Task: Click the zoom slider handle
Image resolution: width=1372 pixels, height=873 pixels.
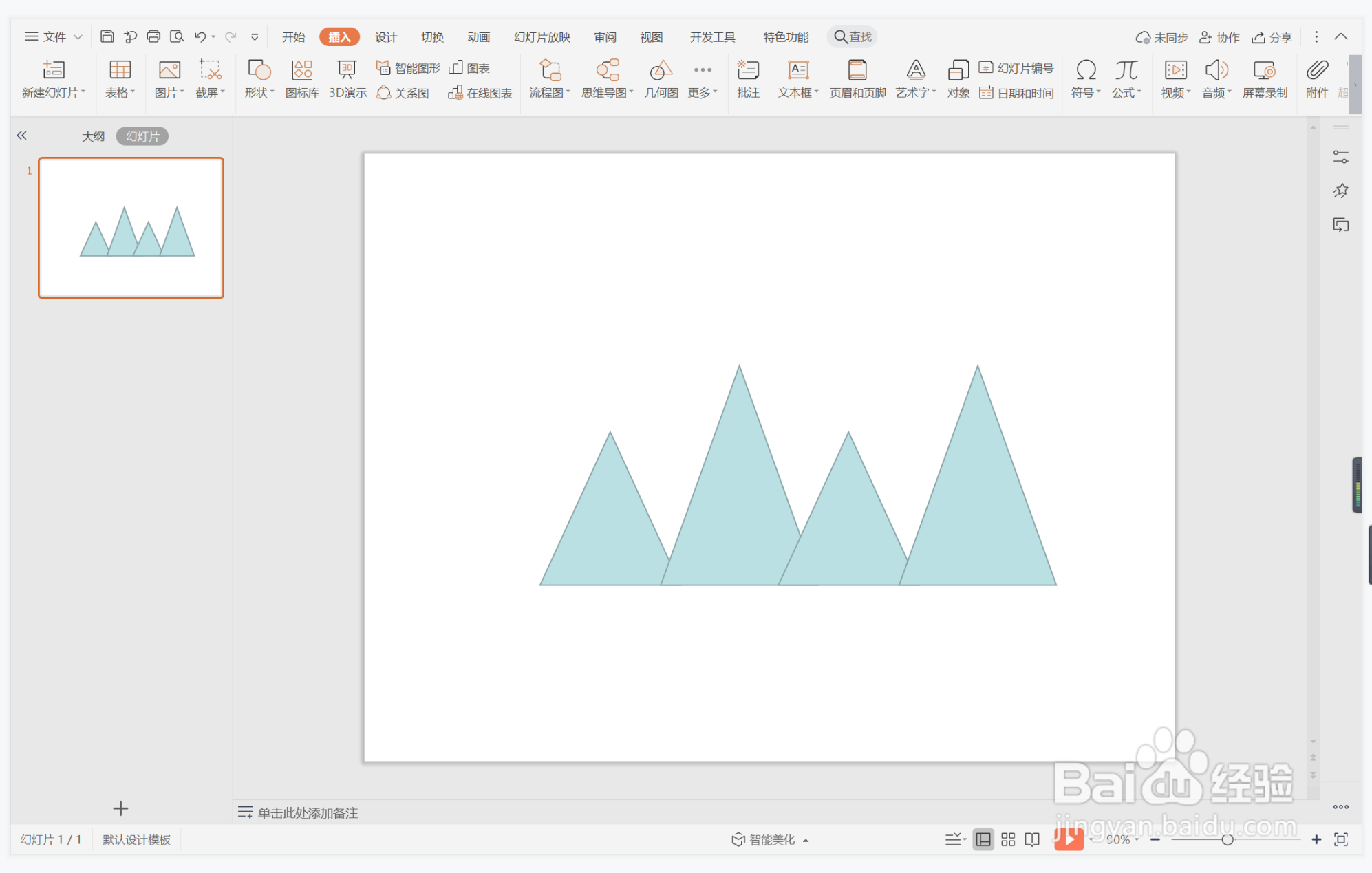Action: (x=1227, y=839)
